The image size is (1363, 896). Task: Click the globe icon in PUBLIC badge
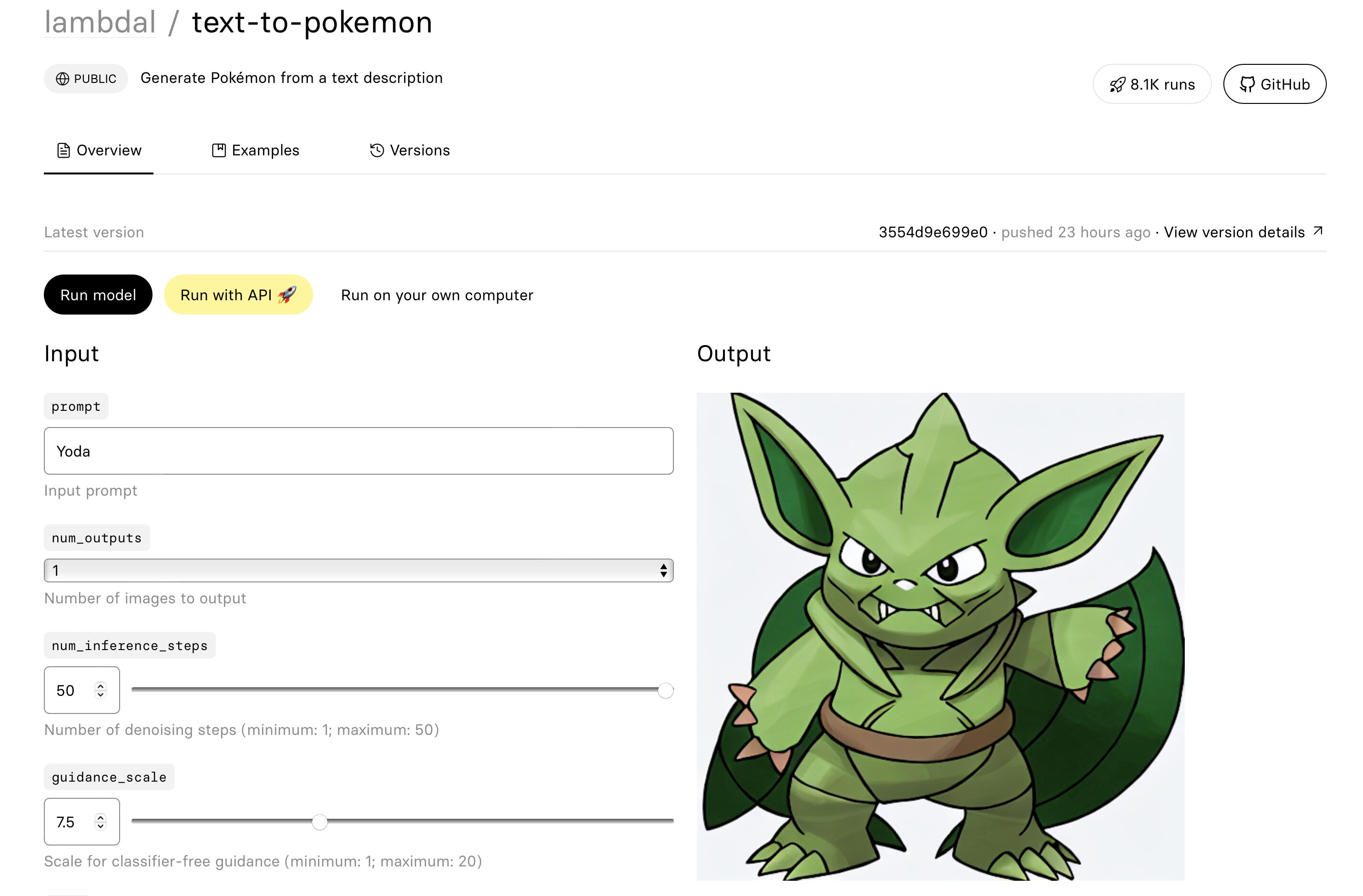[x=62, y=79]
